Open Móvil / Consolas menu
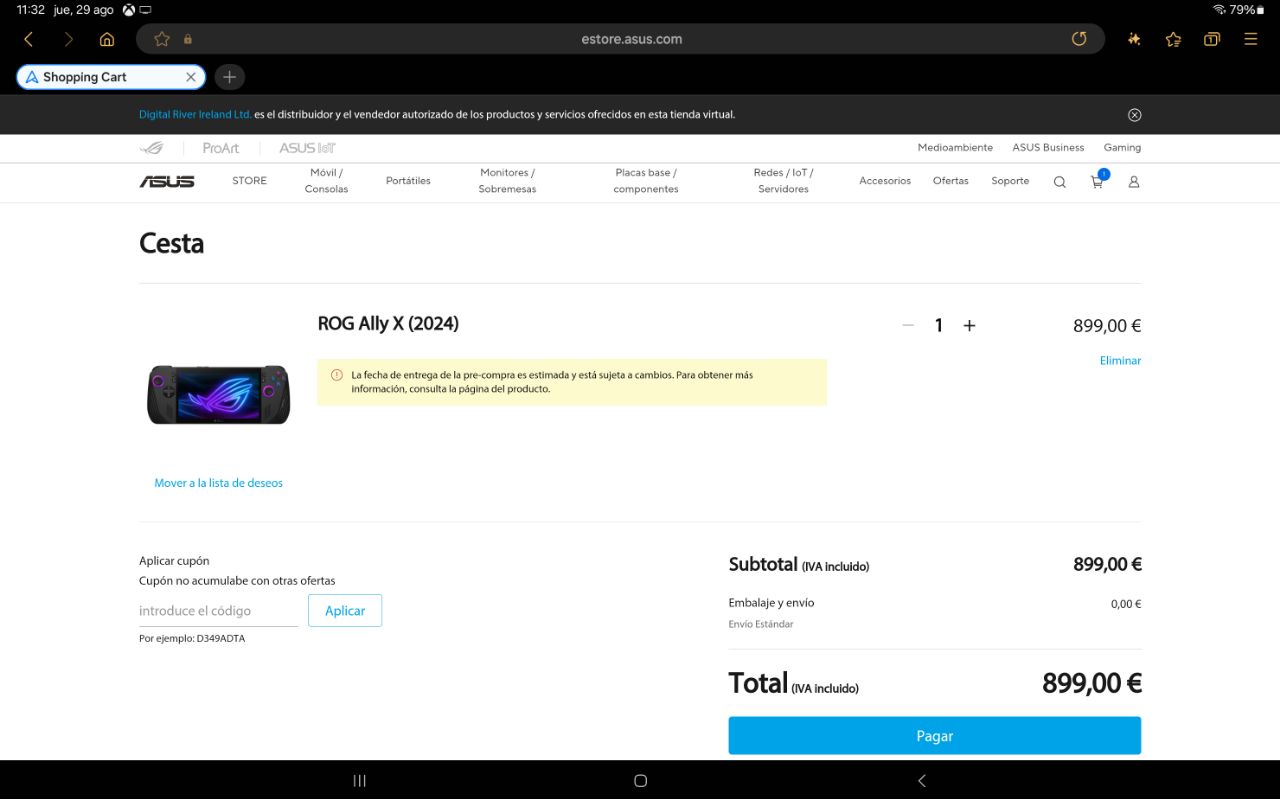 (326, 181)
